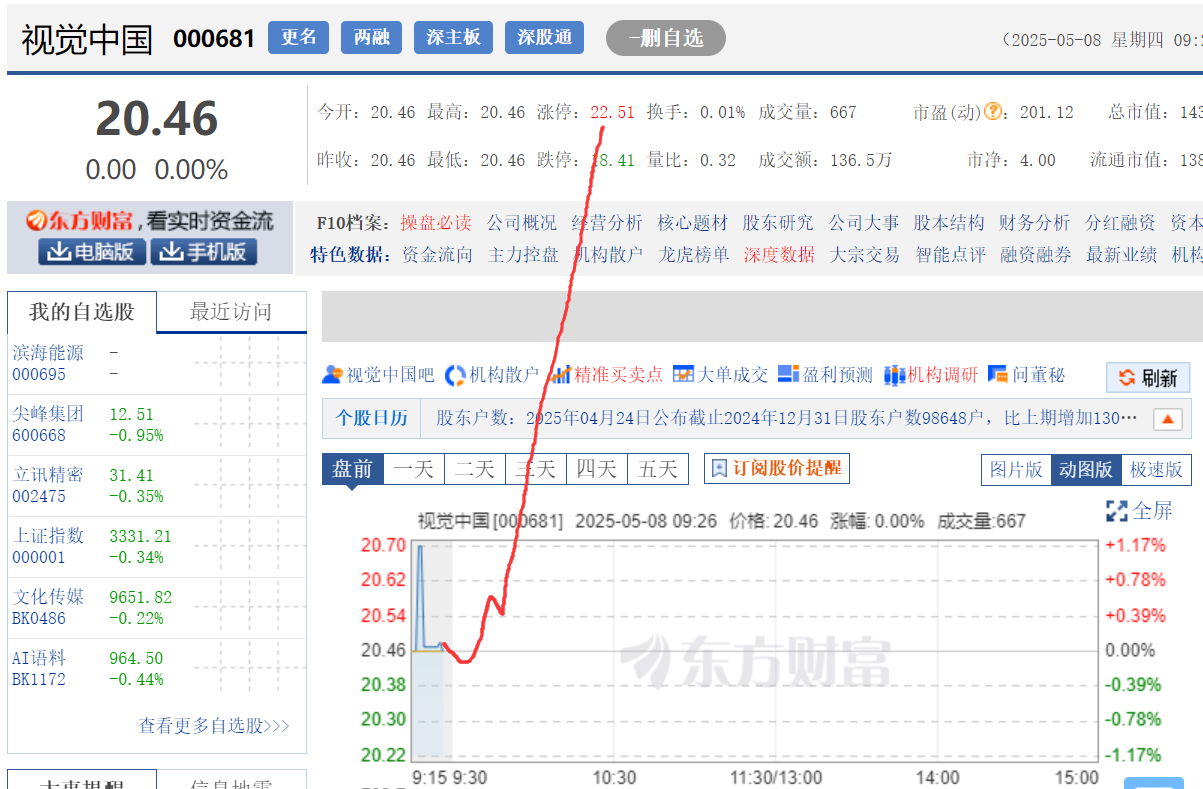Click 订阅股价提醒 button

776,468
